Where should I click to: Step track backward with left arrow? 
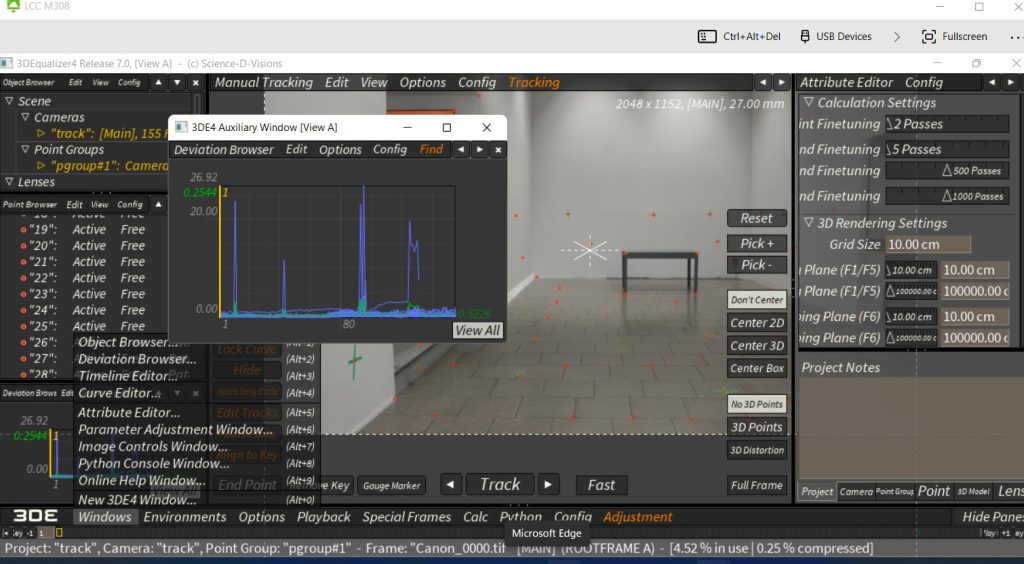pos(450,484)
